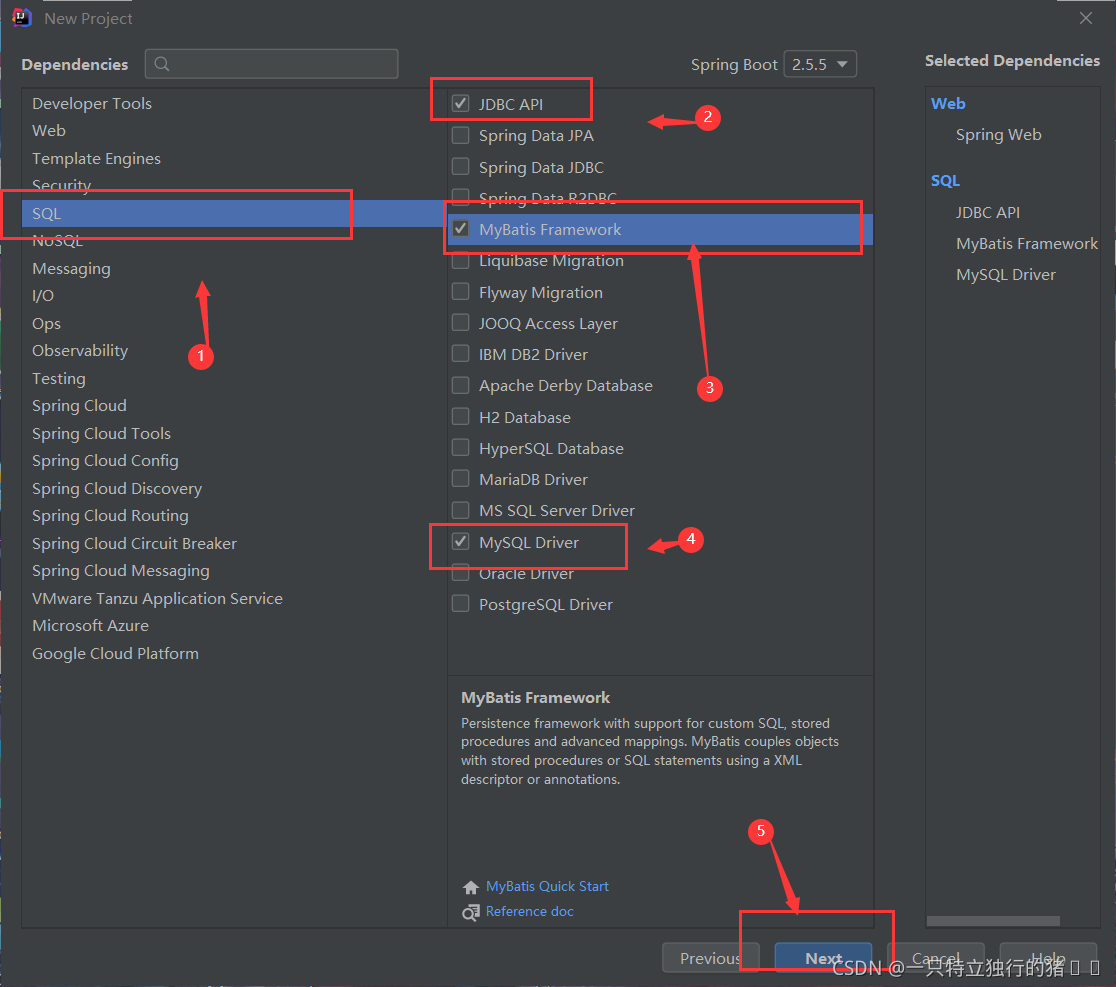Enable the H2 Database checkbox
The image size is (1116, 987).
pos(460,416)
